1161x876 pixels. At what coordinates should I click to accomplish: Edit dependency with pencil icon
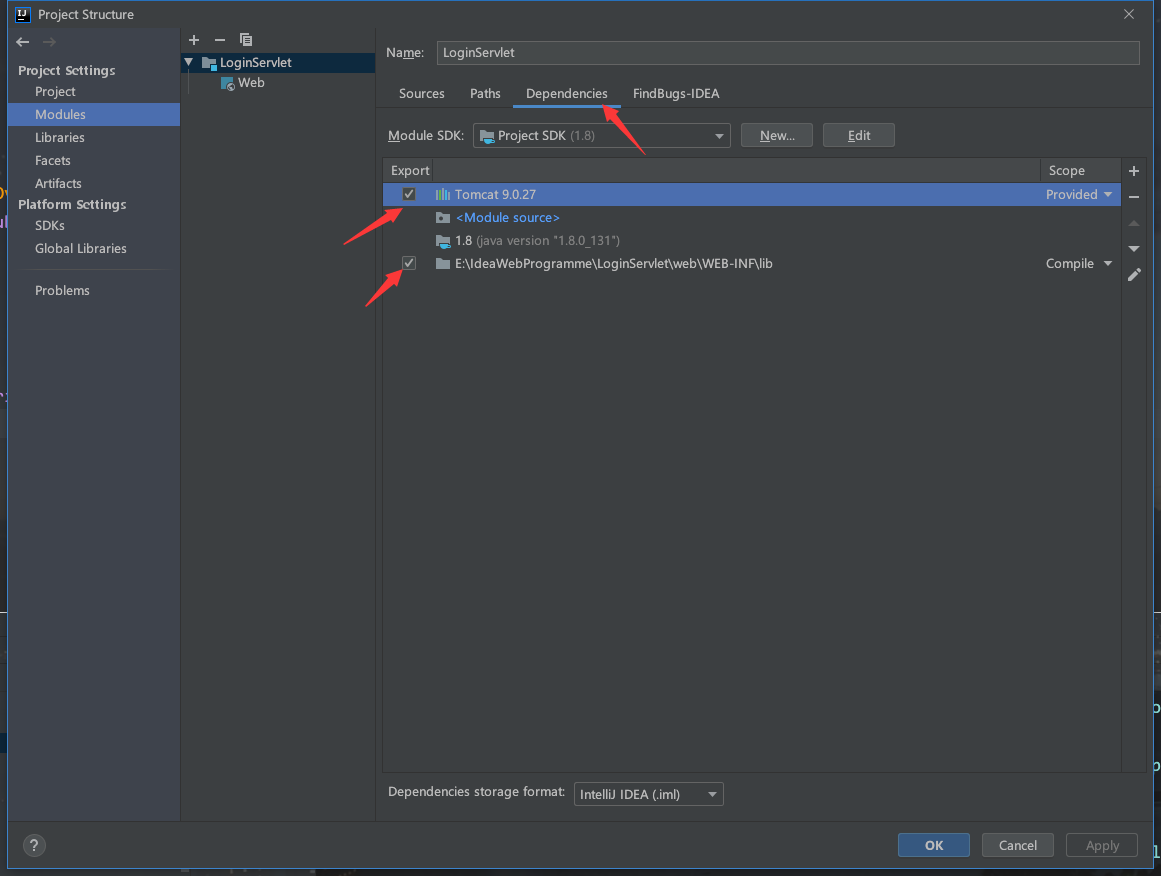pos(1134,275)
